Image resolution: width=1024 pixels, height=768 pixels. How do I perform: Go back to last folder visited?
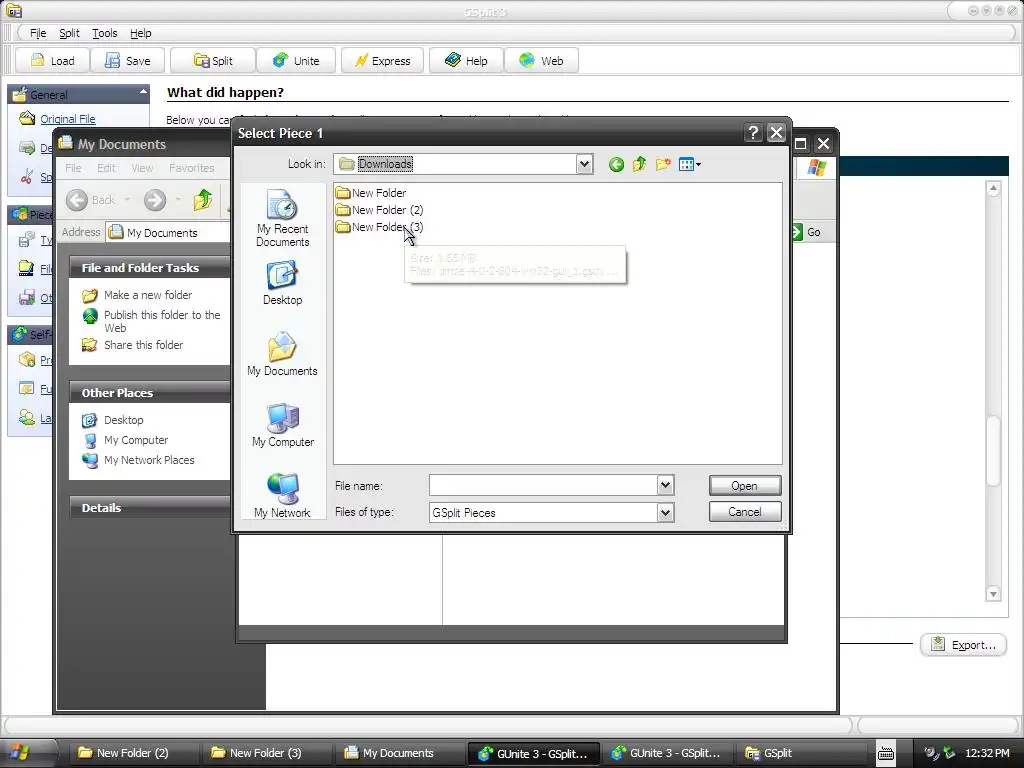[x=616, y=165]
